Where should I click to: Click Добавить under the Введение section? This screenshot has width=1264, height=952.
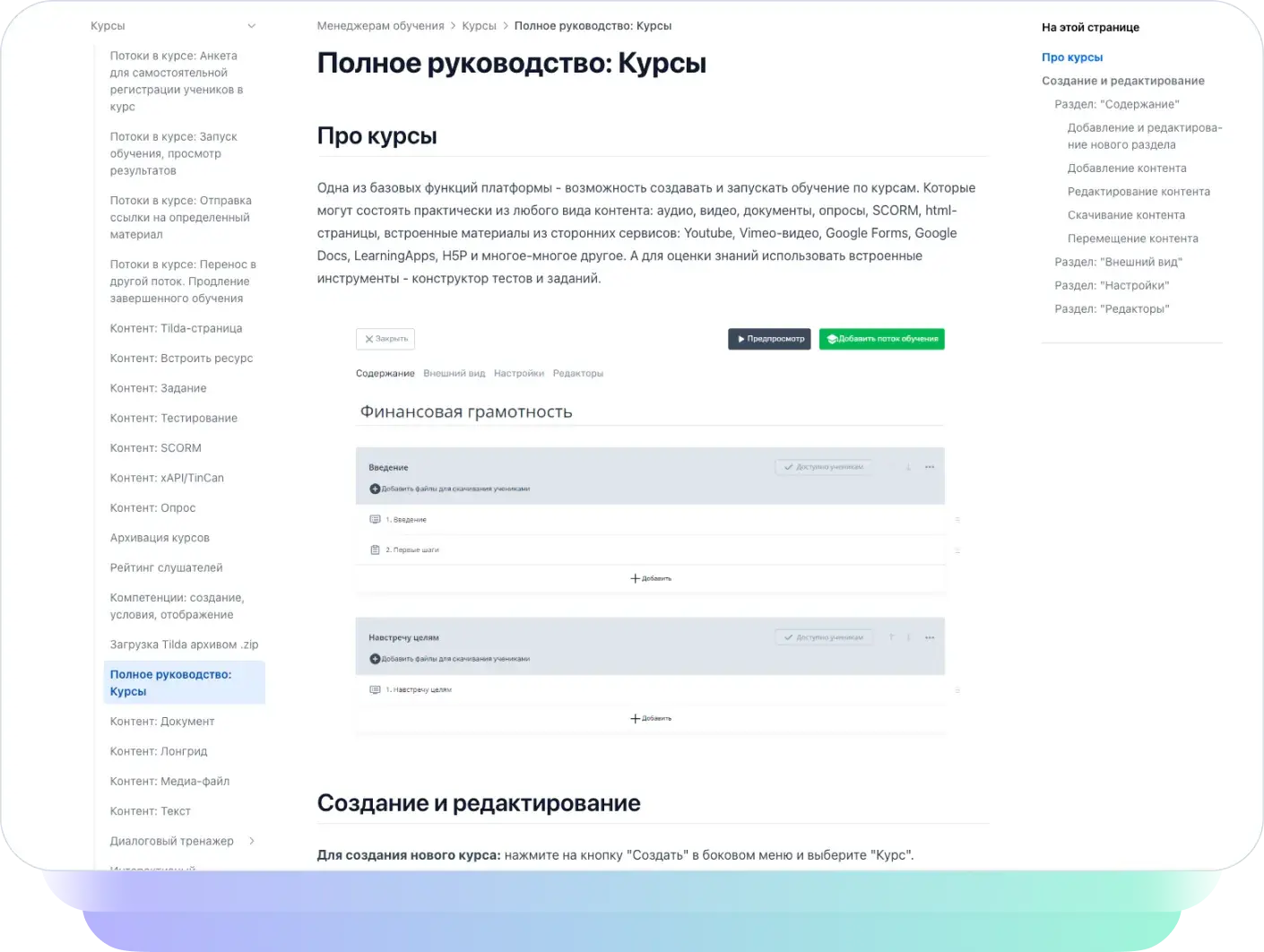click(x=651, y=578)
